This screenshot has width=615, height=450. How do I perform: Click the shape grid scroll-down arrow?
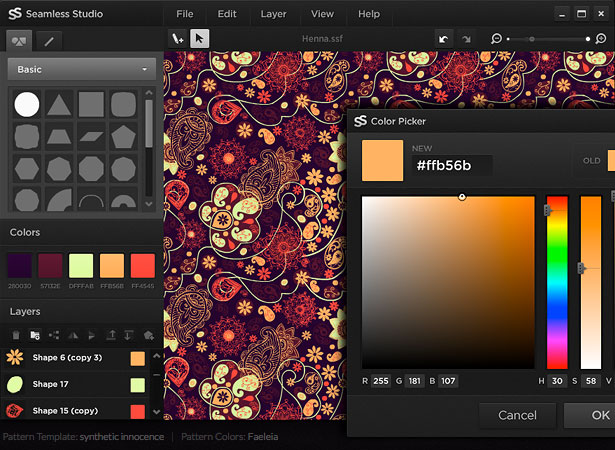tap(149, 204)
